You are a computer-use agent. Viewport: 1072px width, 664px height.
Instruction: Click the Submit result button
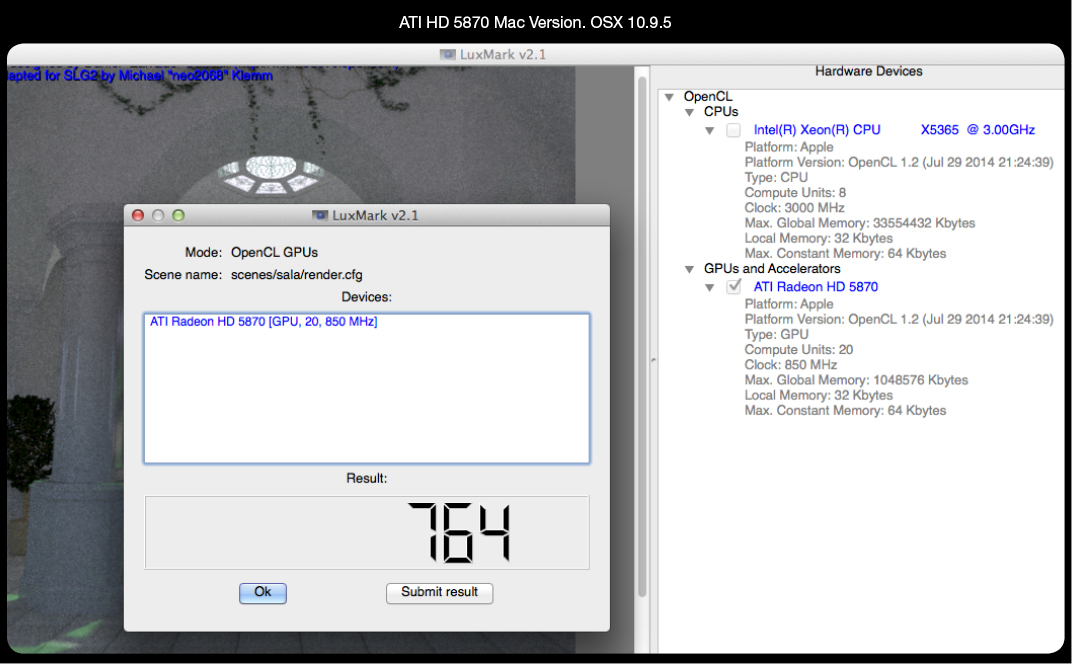(439, 592)
